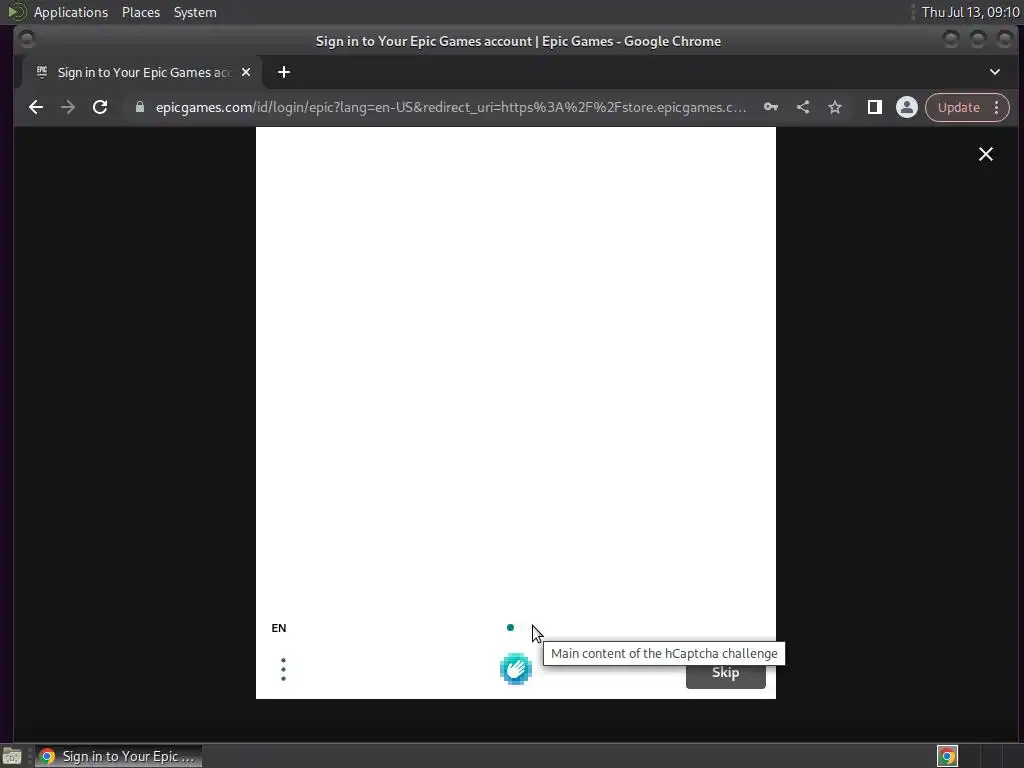Click the padlock site info icon
1024x768 pixels.
(x=139, y=107)
